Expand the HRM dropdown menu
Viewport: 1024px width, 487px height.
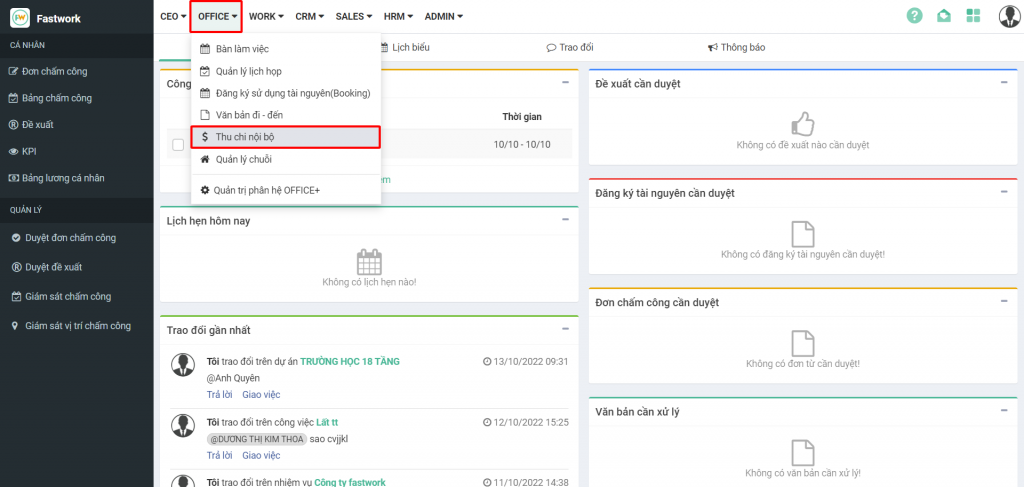[x=397, y=16]
